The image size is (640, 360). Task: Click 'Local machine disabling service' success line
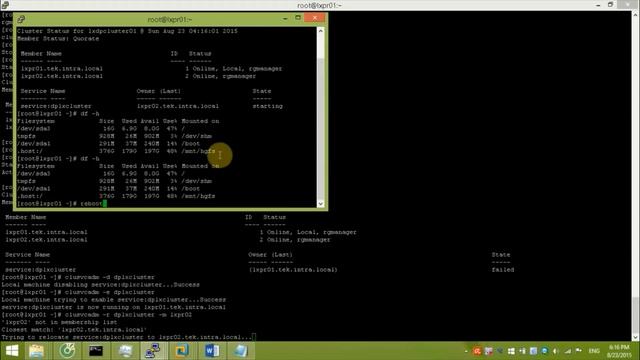click(x=100, y=284)
